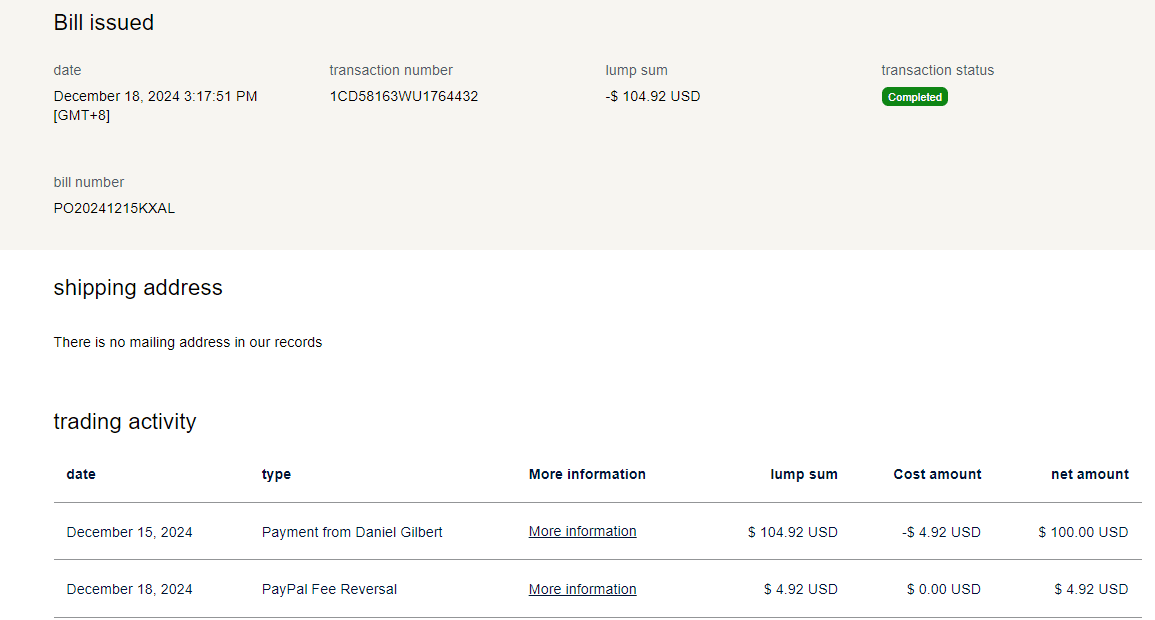Viewport: 1155px width, 620px height.
Task: Click the no mailing address message
Action: point(188,343)
